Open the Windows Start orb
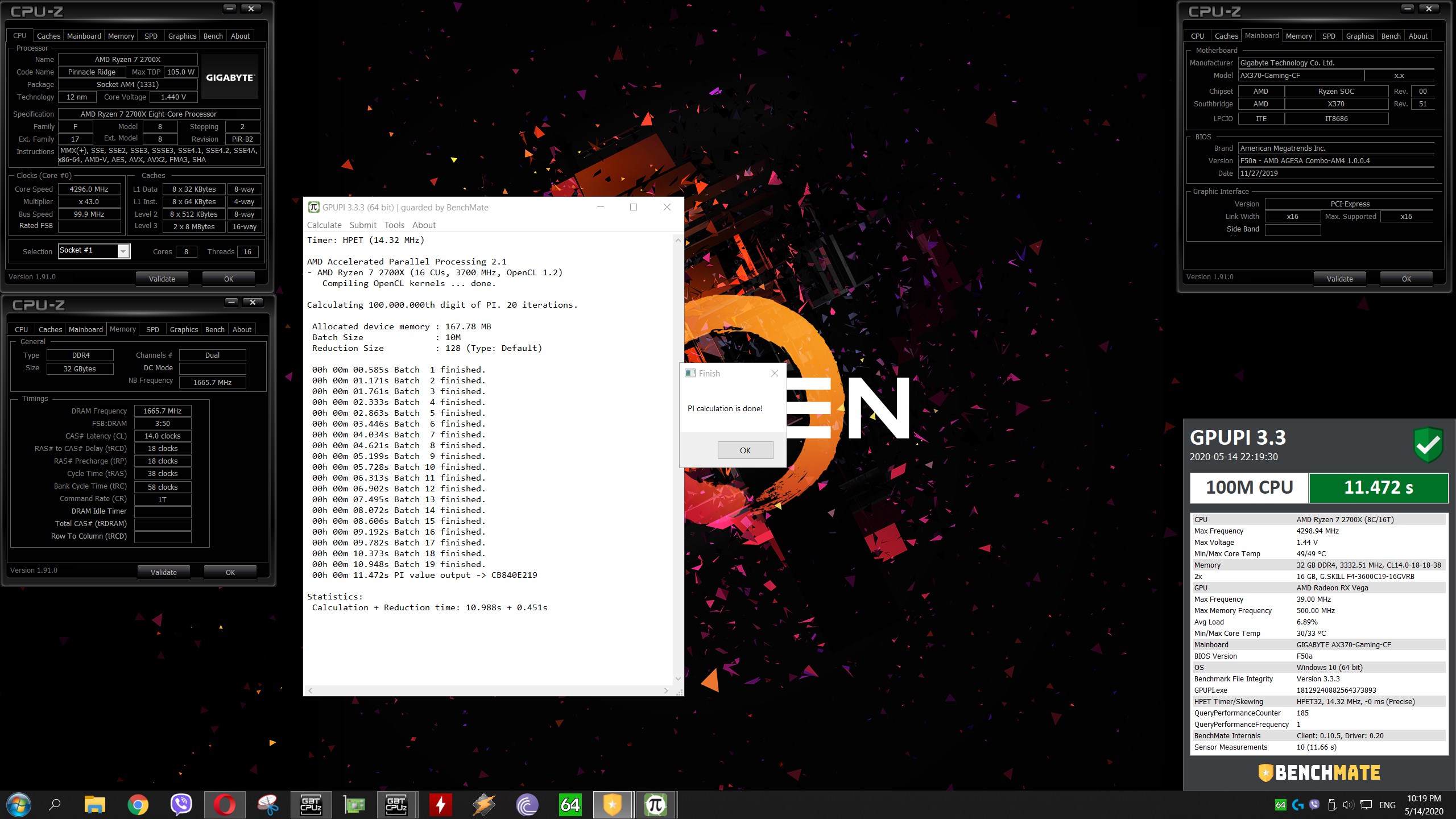 pos(18,805)
